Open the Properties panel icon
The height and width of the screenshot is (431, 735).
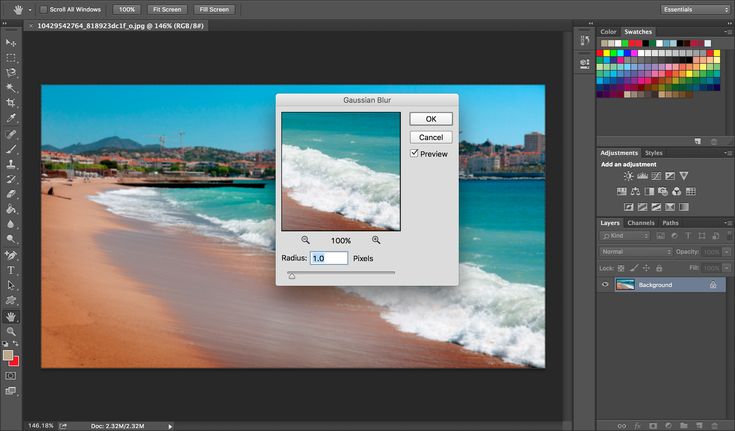point(585,63)
